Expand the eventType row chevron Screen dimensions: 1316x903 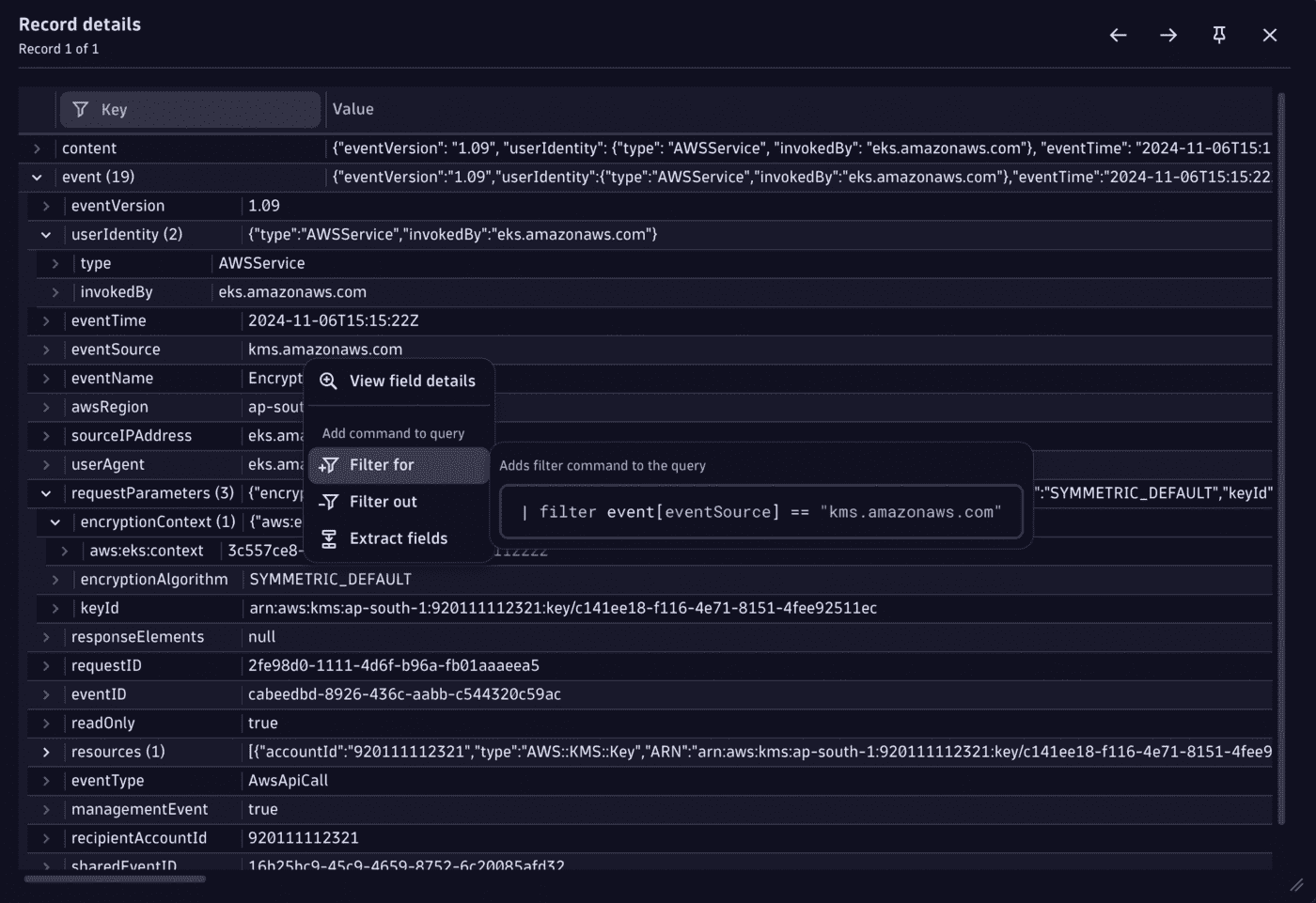coord(46,781)
